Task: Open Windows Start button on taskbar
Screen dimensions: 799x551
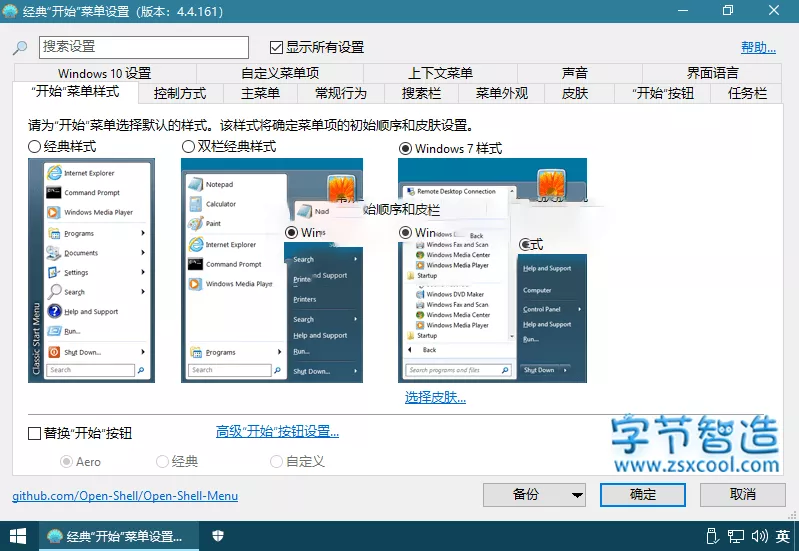Action: coord(18,536)
